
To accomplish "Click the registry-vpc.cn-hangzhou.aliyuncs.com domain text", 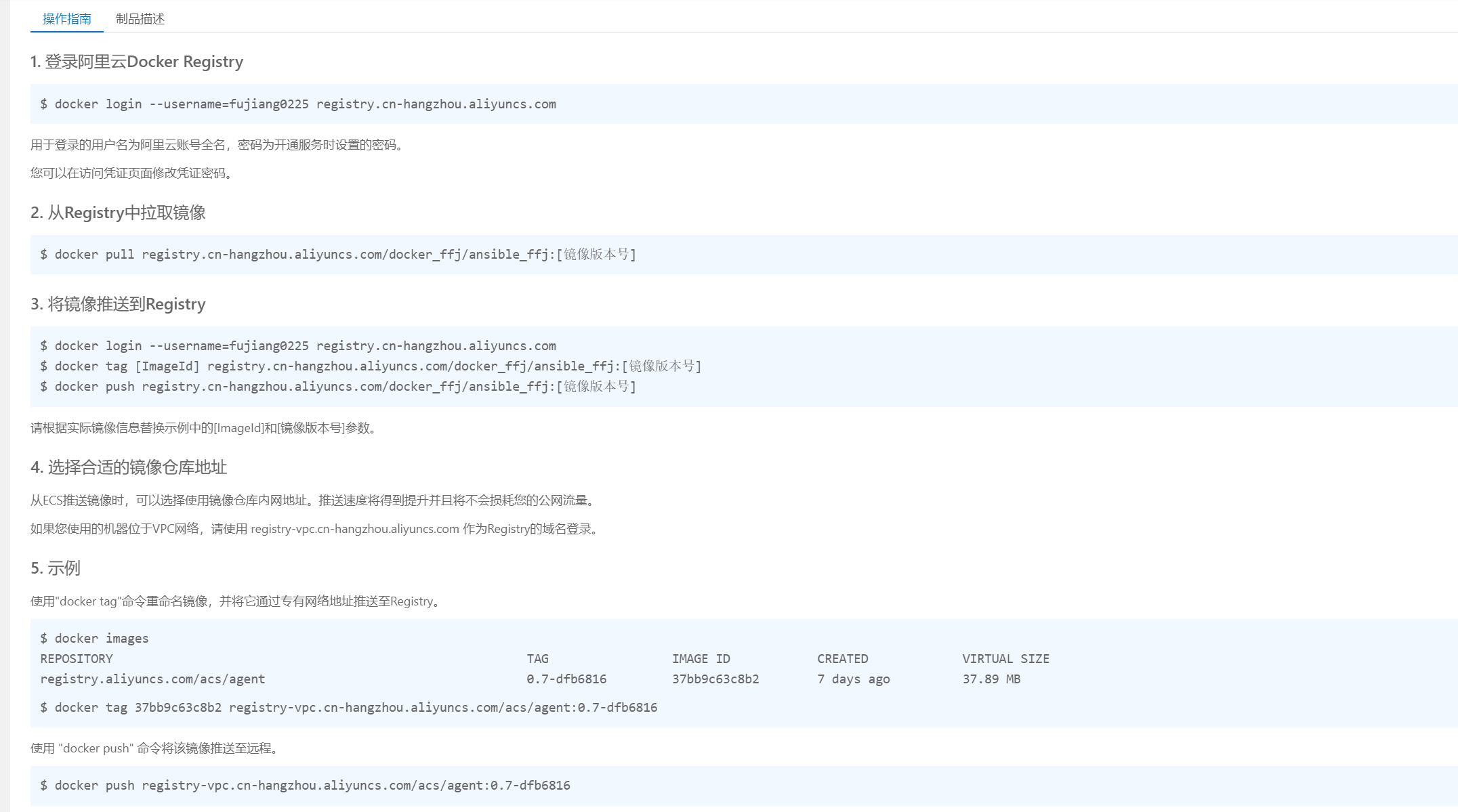I will pyautogui.click(x=355, y=529).
